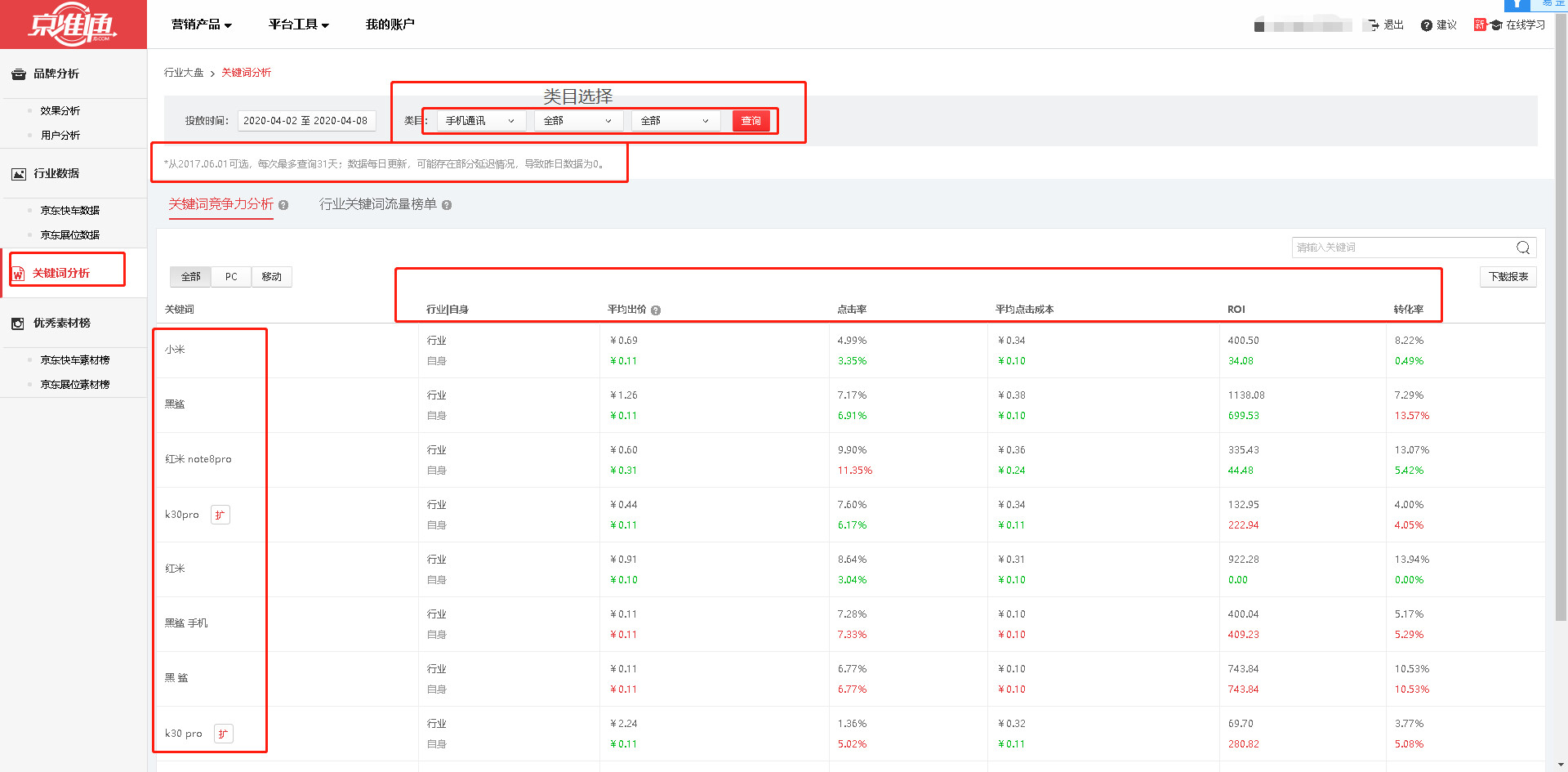
Task: Click the ROI value 922.28
Action: pyautogui.click(x=1244, y=560)
